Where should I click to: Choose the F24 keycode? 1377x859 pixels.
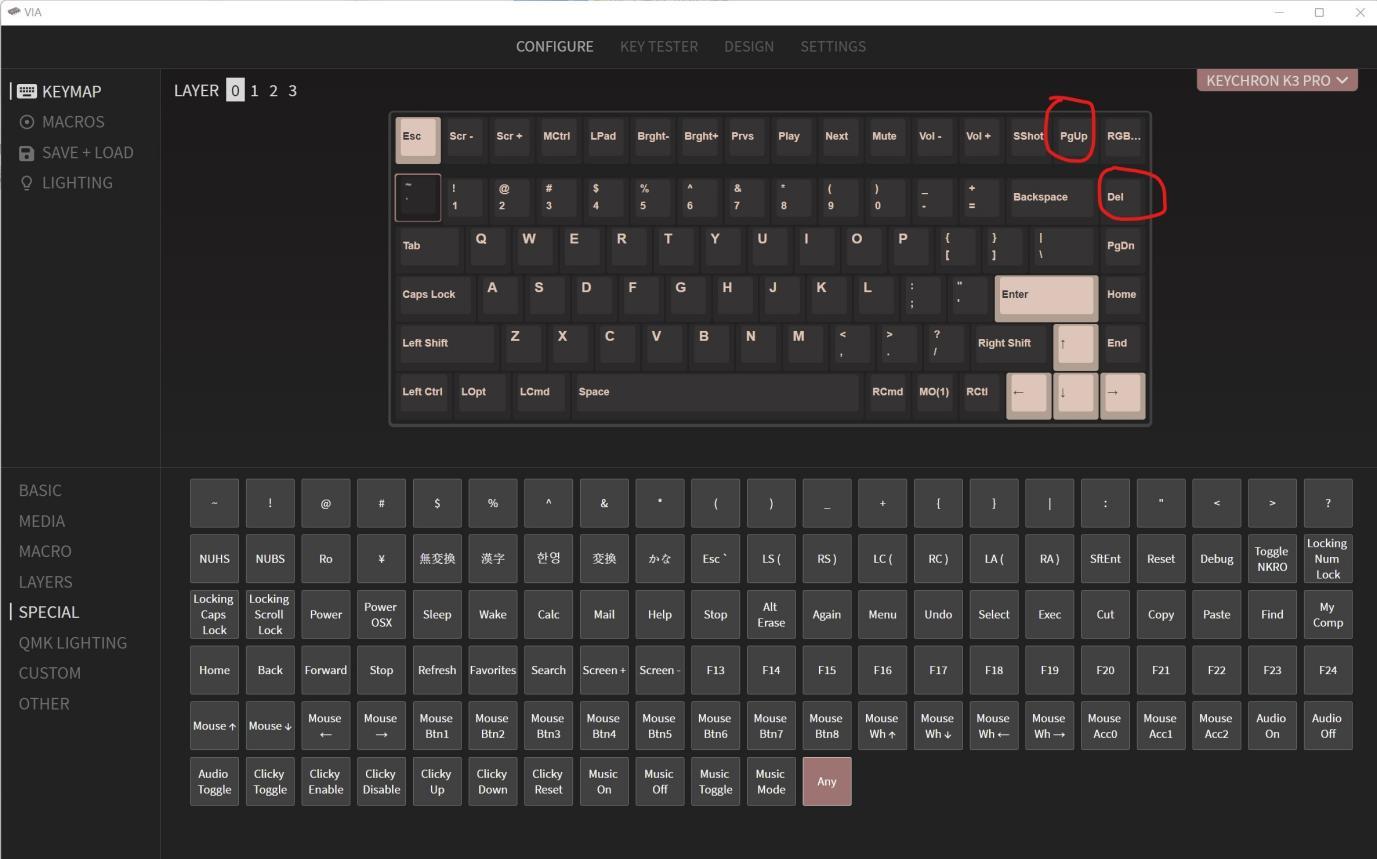1328,670
